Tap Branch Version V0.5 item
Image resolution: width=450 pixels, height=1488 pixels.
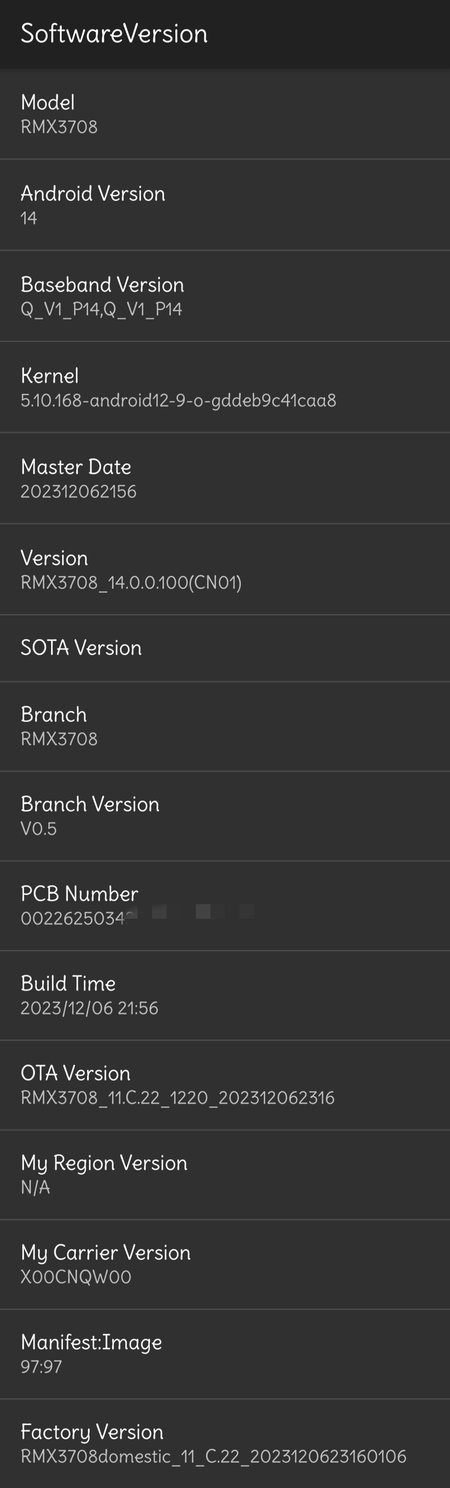coord(225,816)
